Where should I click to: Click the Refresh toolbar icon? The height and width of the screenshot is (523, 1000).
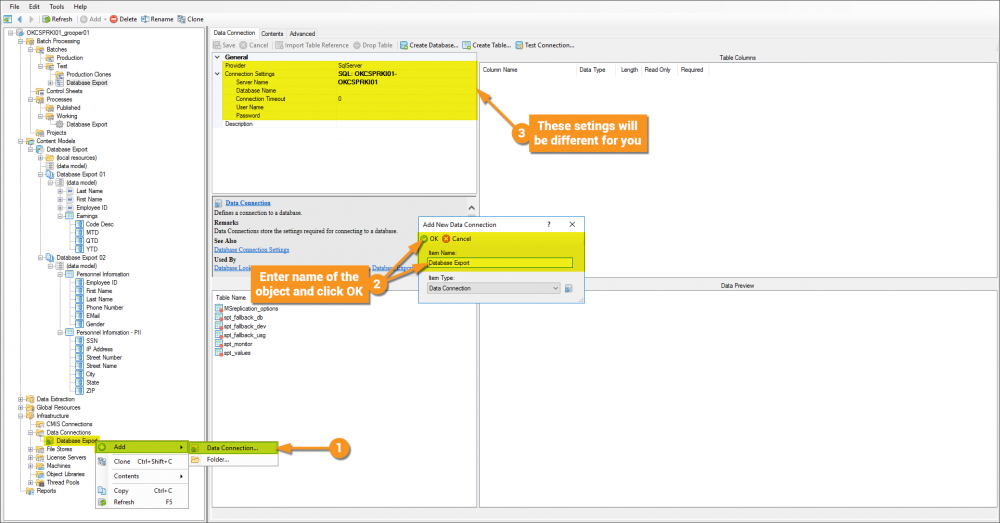[x=46, y=19]
